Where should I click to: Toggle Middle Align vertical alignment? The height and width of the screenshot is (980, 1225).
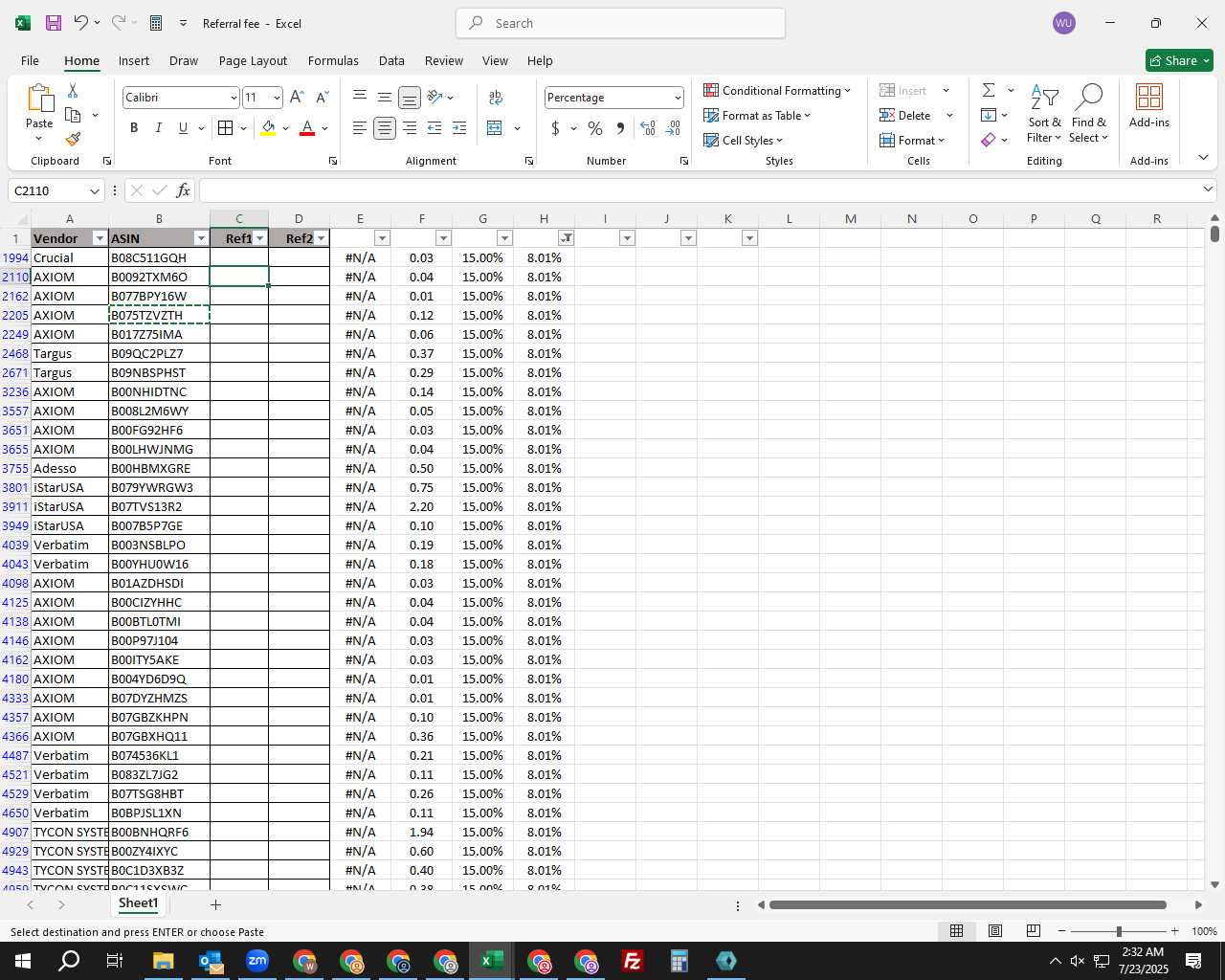[384, 97]
